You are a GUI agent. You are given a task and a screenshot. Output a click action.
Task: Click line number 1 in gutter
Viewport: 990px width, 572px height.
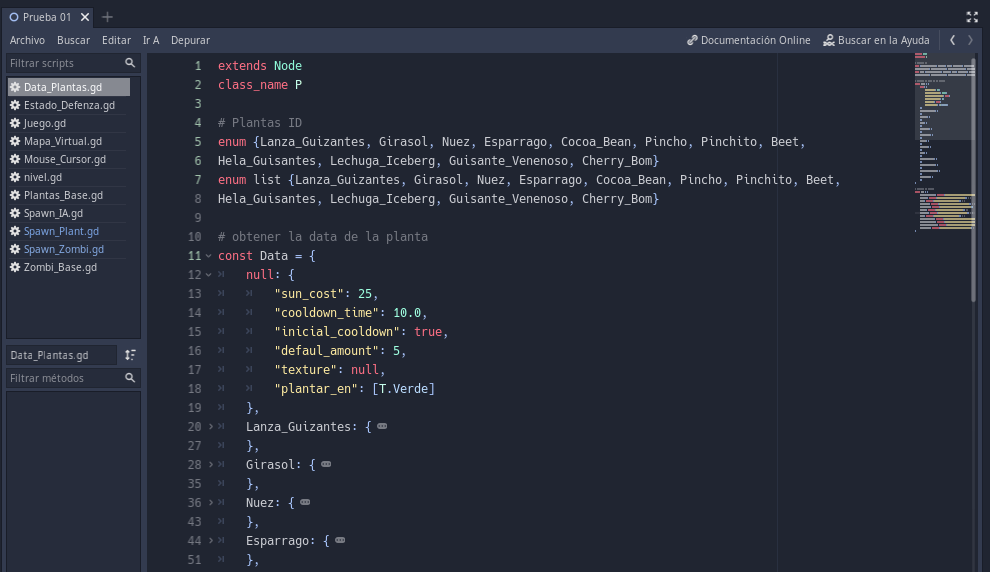[x=198, y=66]
